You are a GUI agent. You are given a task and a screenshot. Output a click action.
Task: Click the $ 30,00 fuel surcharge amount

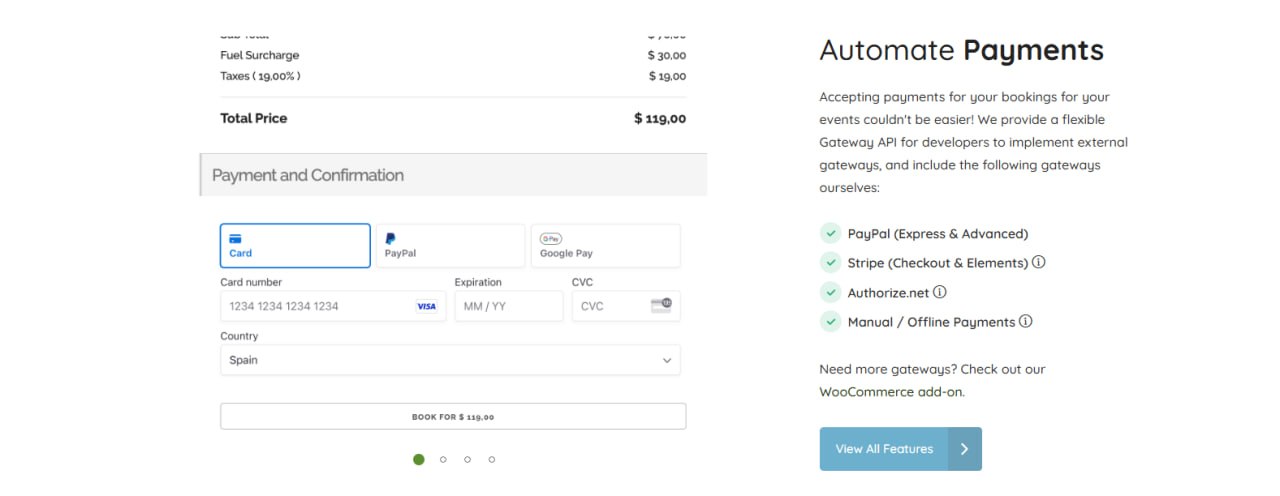click(x=667, y=55)
